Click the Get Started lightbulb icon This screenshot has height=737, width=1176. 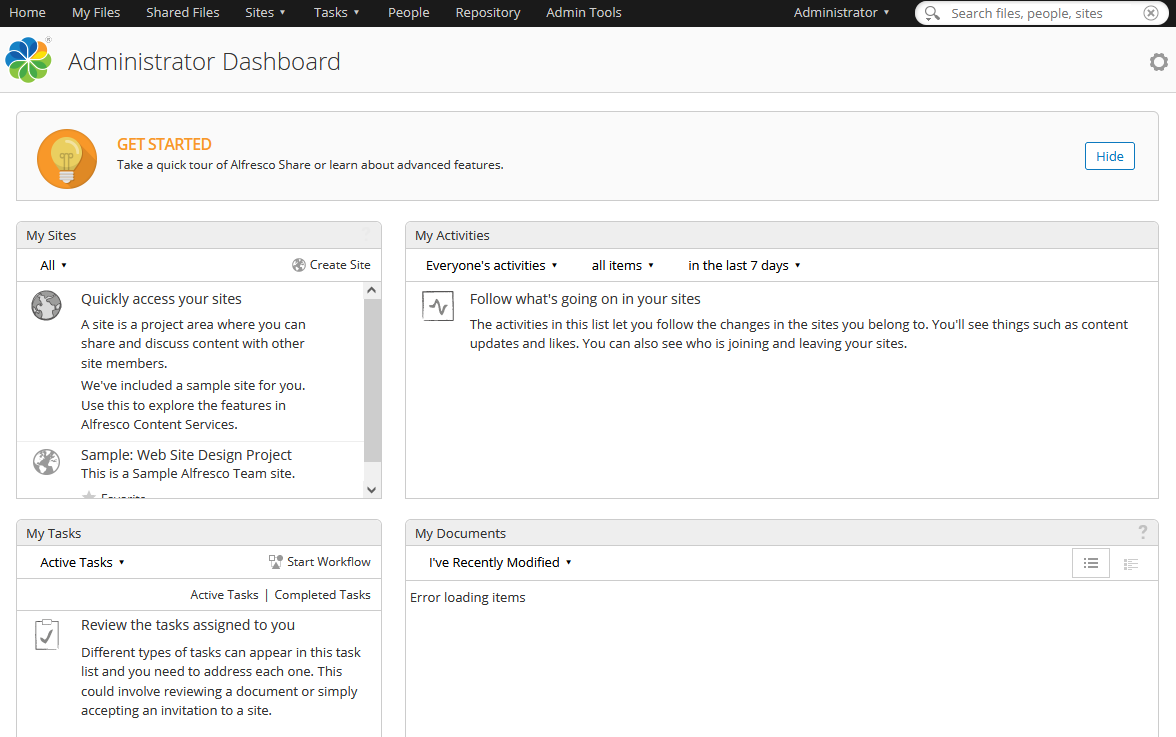click(x=66, y=158)
